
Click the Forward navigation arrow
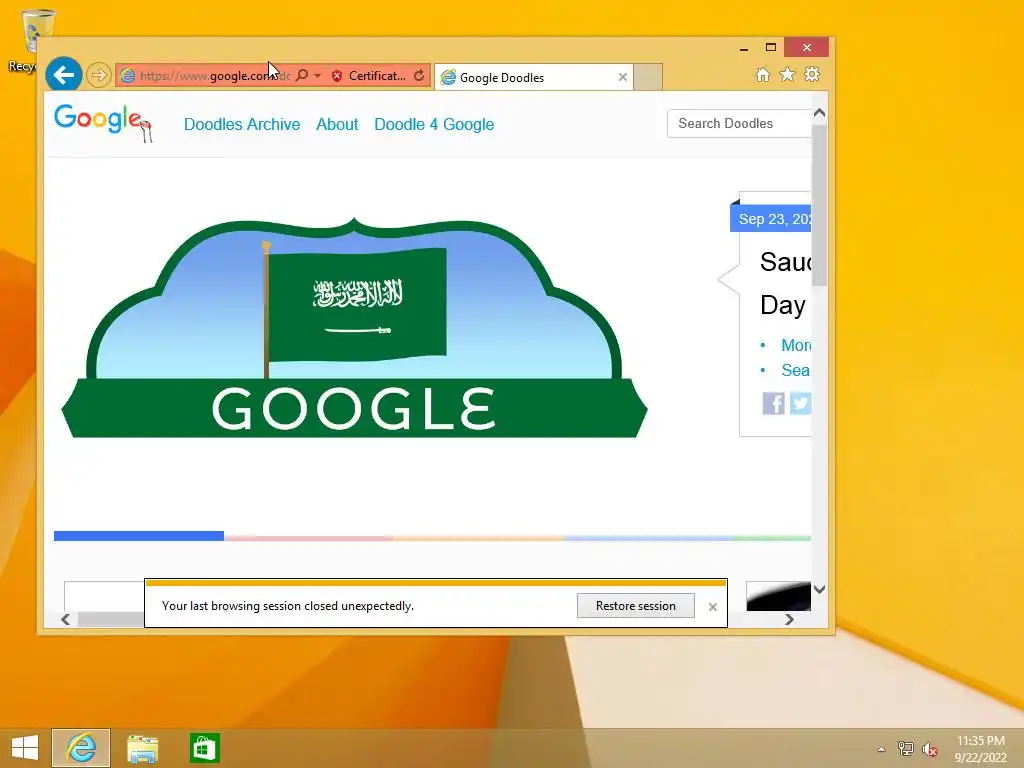(99, 75)
